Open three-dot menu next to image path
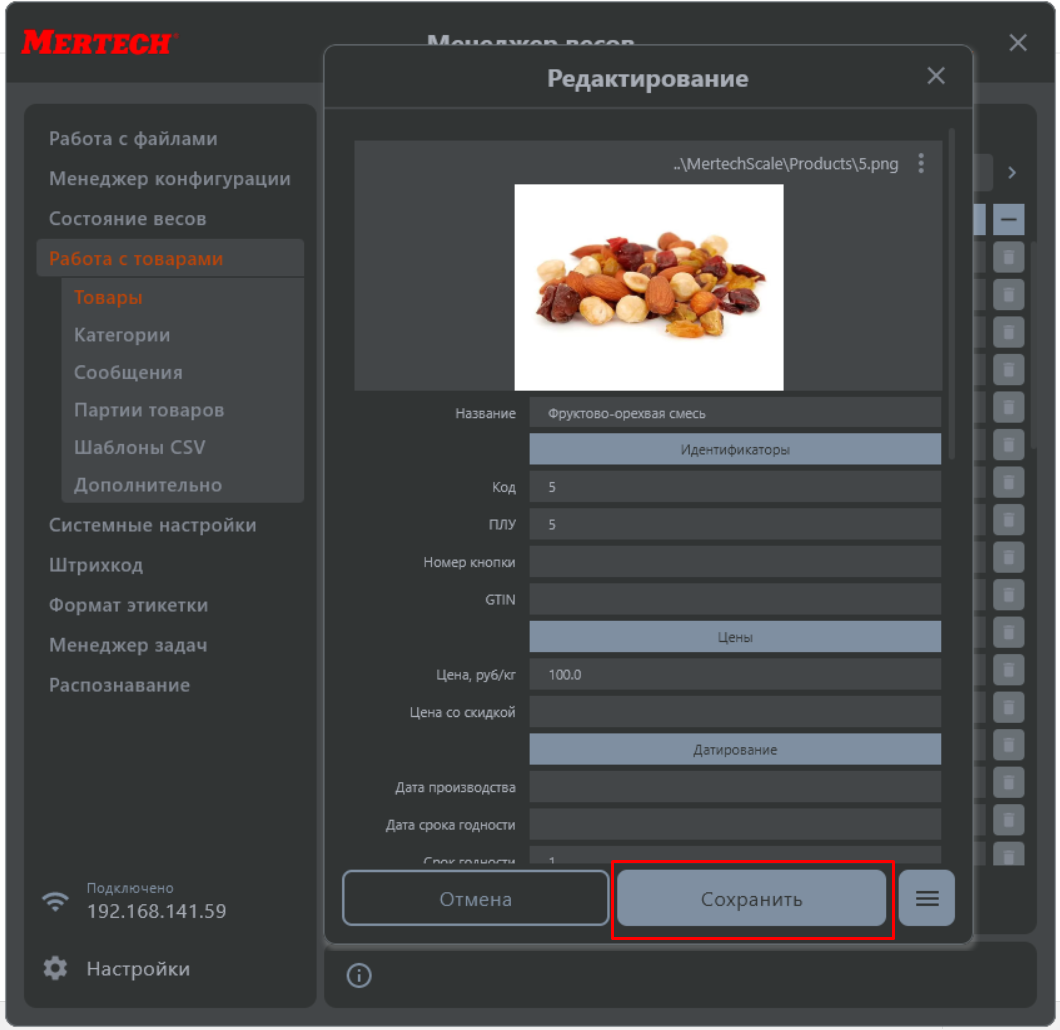This screenshot has width=1060, height=1030. click(921, 164)
